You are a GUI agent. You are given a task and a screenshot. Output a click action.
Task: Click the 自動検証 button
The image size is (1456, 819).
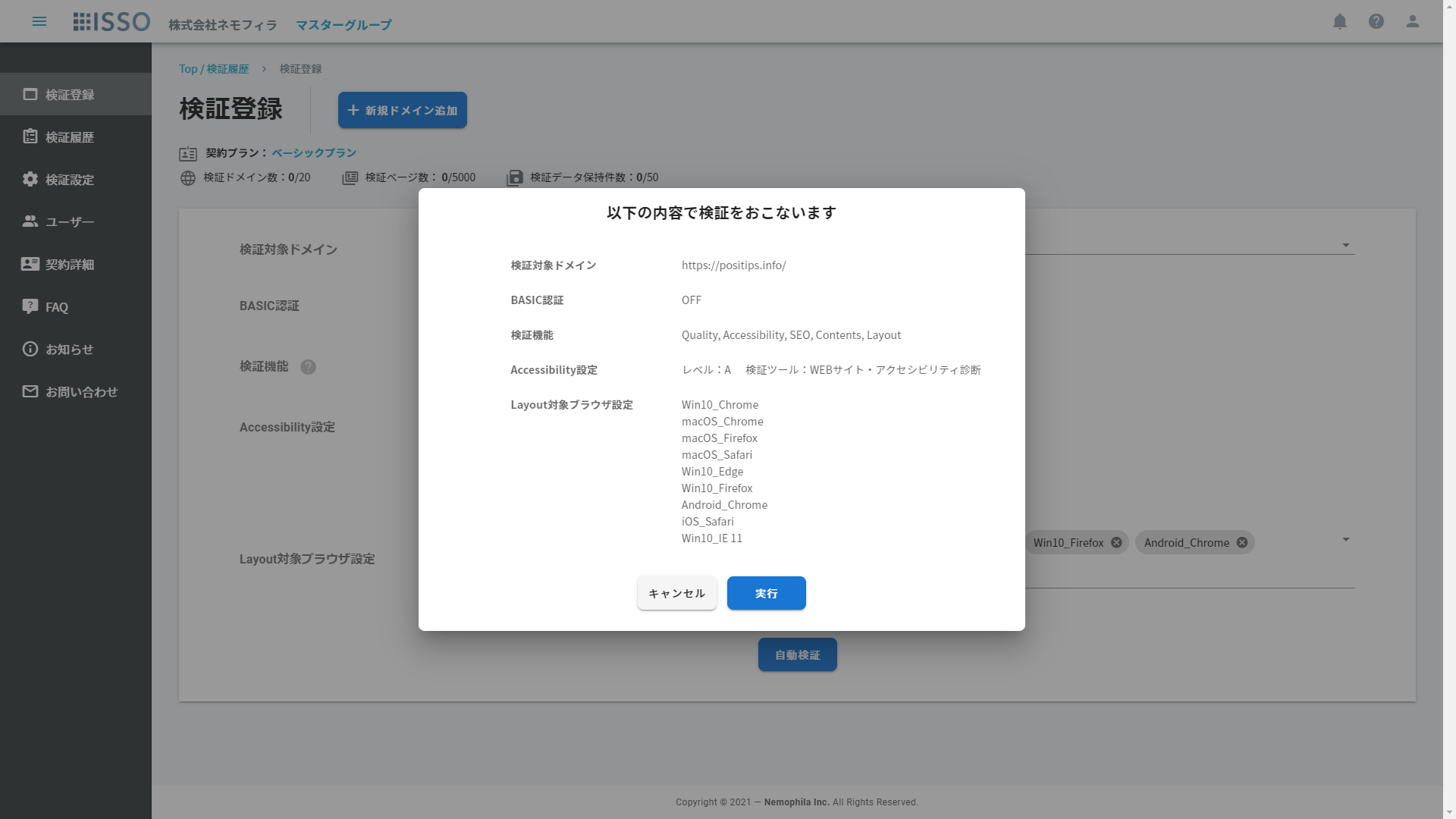tap(798, 654)
